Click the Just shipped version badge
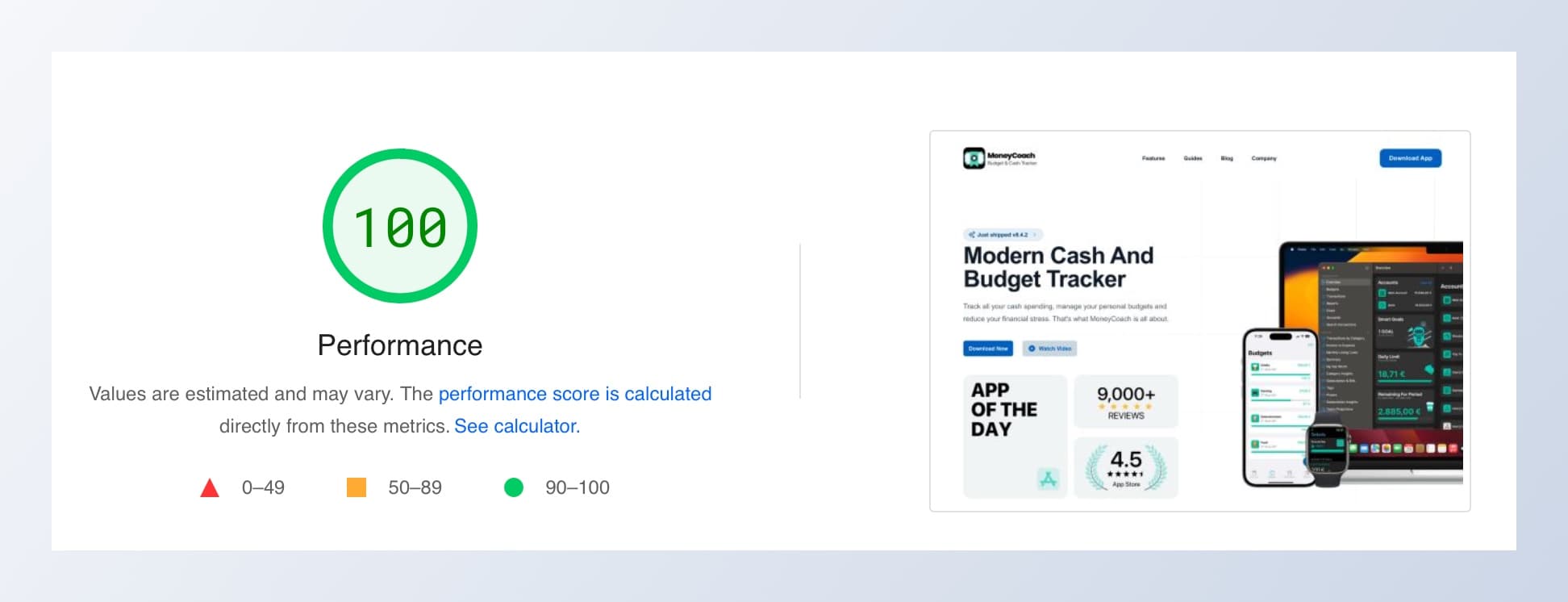The width and height of the screenshot is (1568, 602). [x=1003, y=235]
